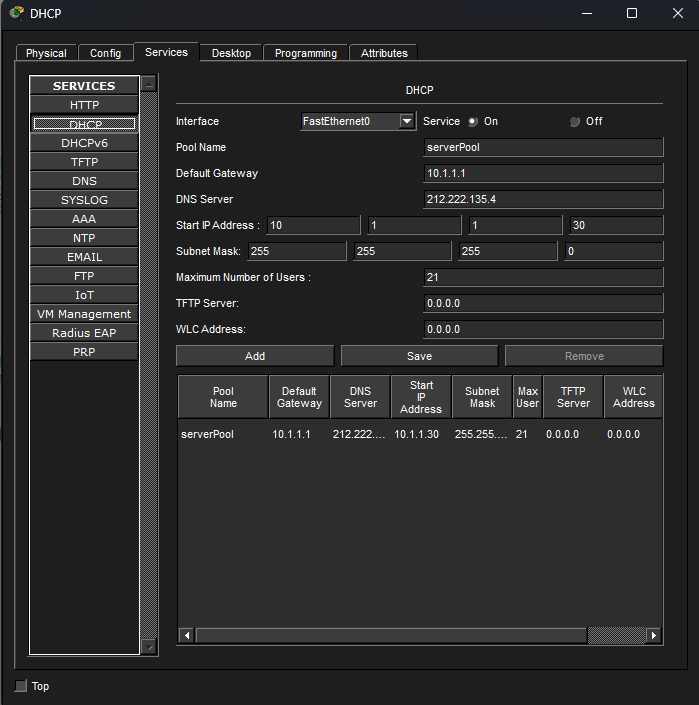Screen dimensions: 699x705
Task: Edit the Default Gateway field
Action: (x=543, y=173)
